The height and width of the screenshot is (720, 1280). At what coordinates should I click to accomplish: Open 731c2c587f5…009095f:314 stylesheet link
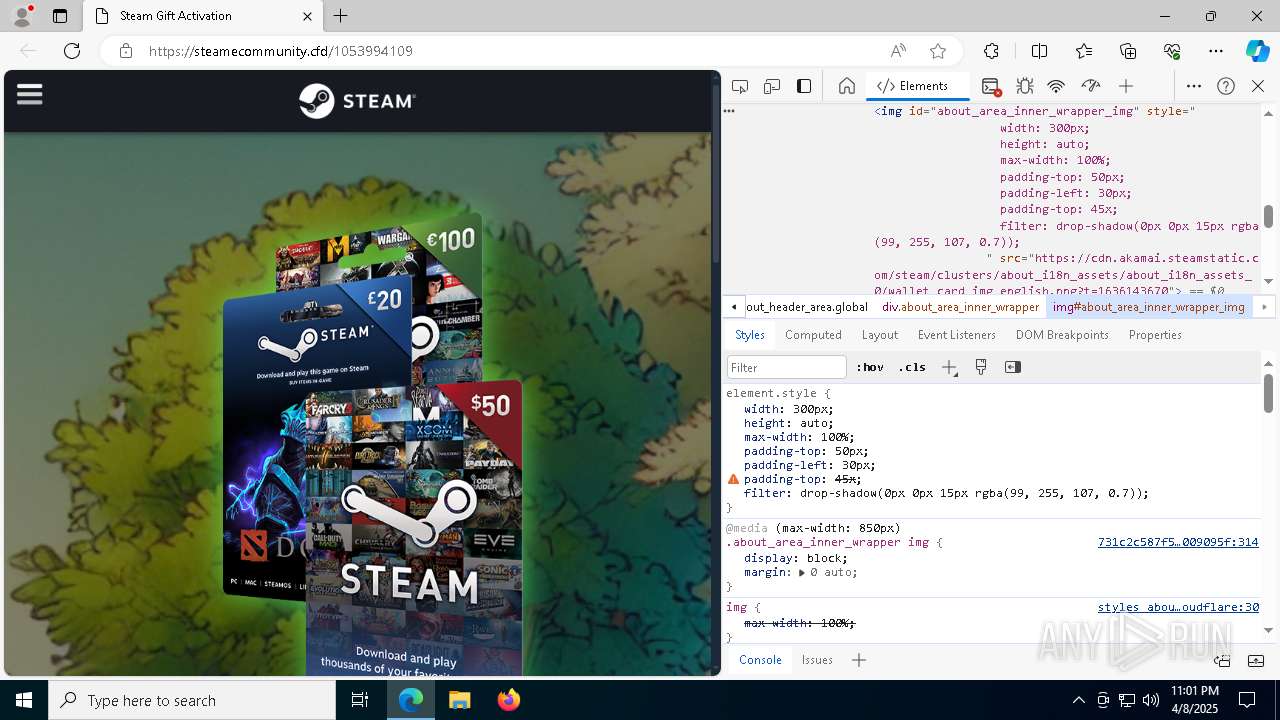click(1178, 542)
